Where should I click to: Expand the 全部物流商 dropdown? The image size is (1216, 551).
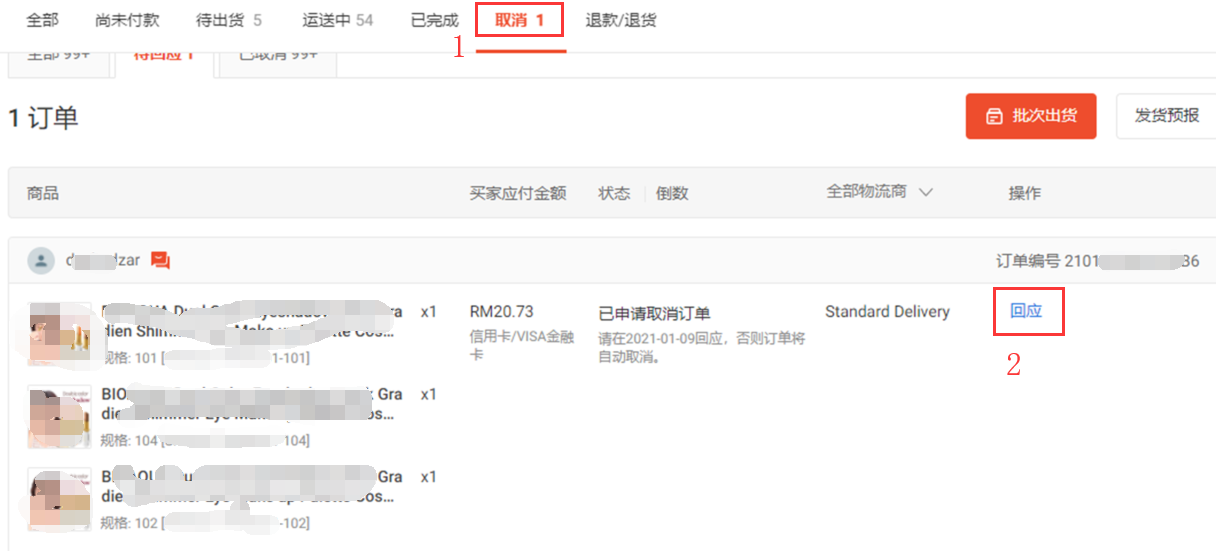(879, 192)
